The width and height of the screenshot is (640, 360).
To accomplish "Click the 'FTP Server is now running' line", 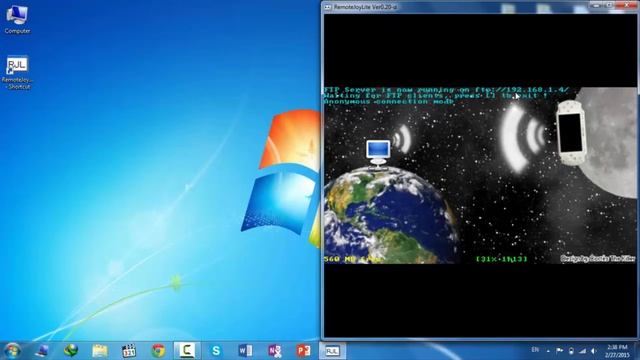I will (446, 89).
